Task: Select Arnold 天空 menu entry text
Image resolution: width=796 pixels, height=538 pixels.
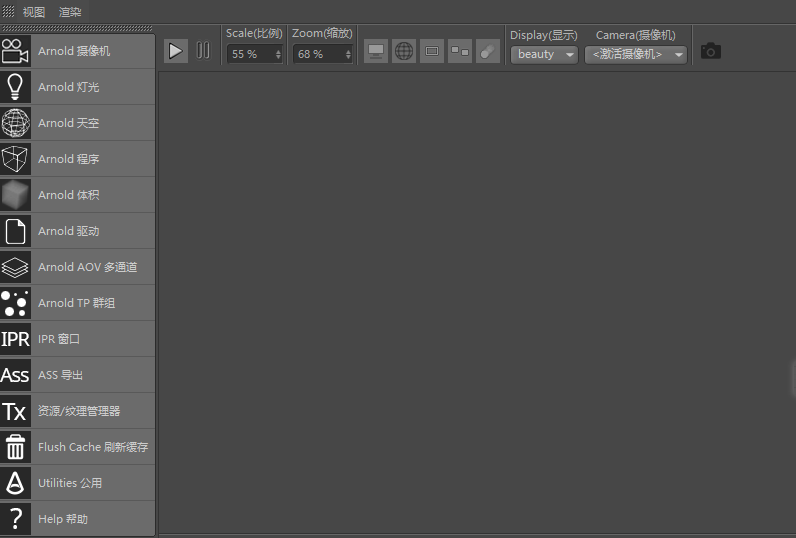Action: pyautogui.click(x=69, y=123)
